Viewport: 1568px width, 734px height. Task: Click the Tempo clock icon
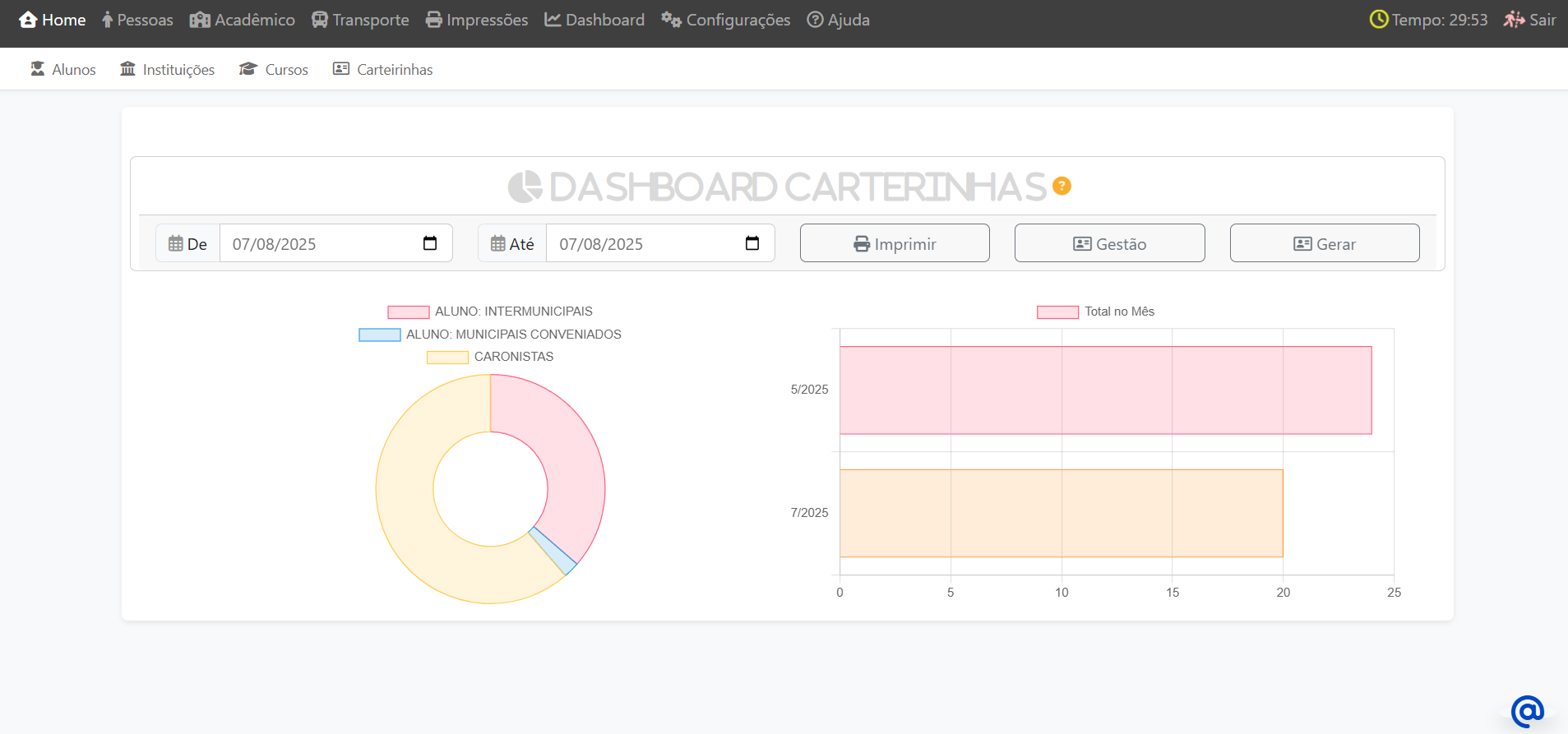[x=1378, y=20]
